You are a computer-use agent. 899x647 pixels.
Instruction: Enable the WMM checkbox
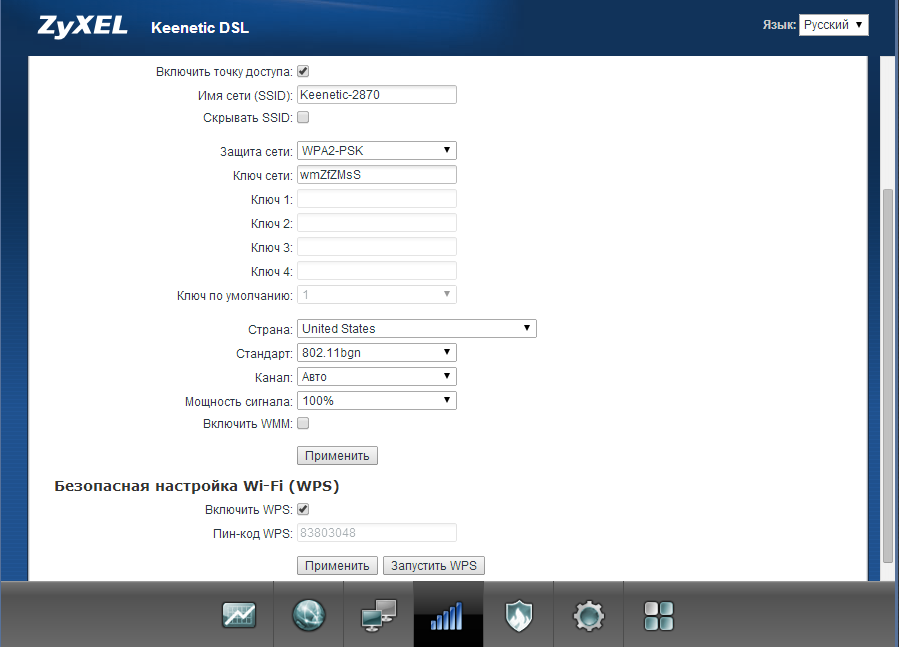[303, 424]
